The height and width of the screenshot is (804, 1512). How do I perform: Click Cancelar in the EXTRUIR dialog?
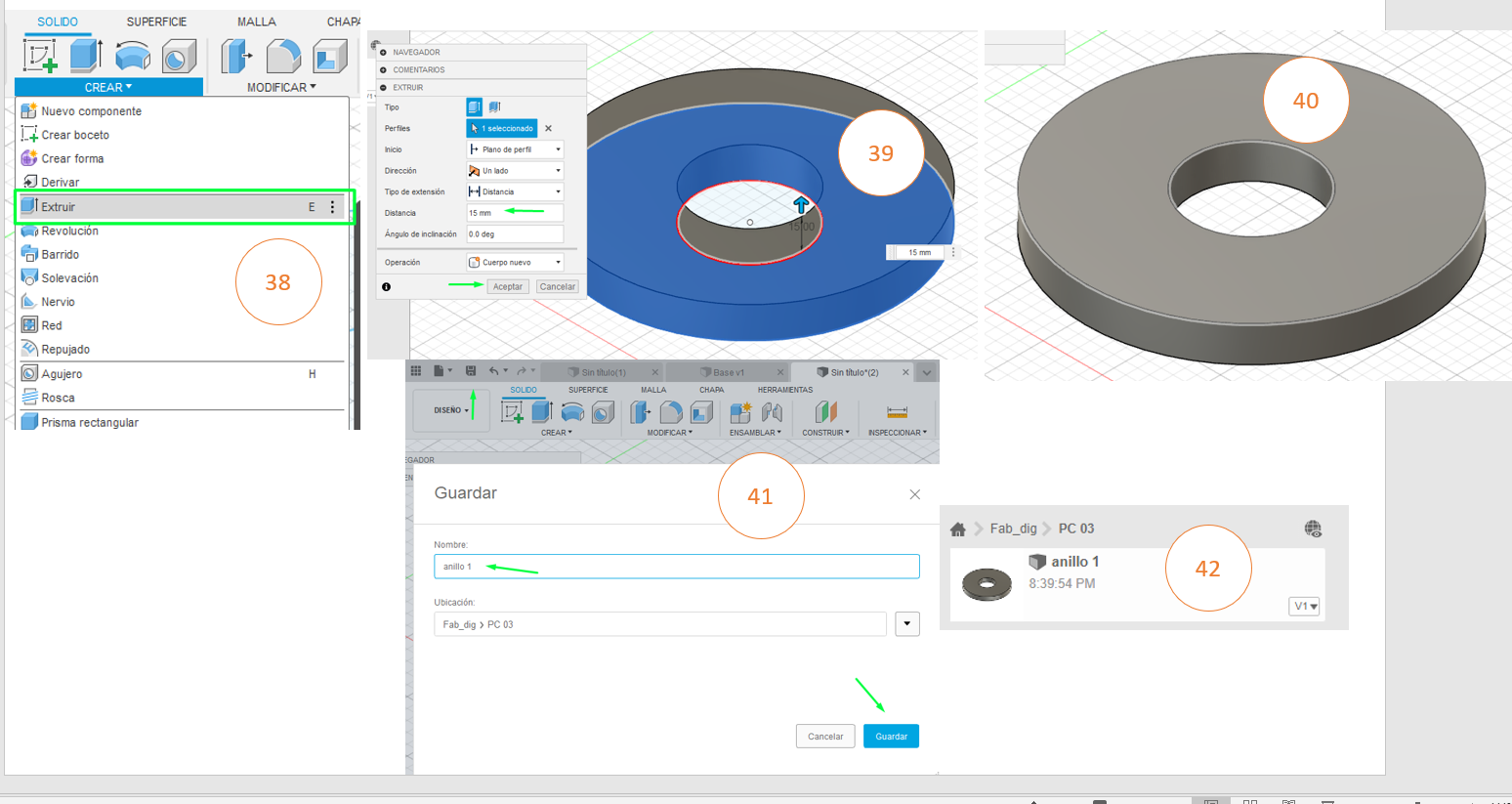pyautogui.click(x=558, y=287)
